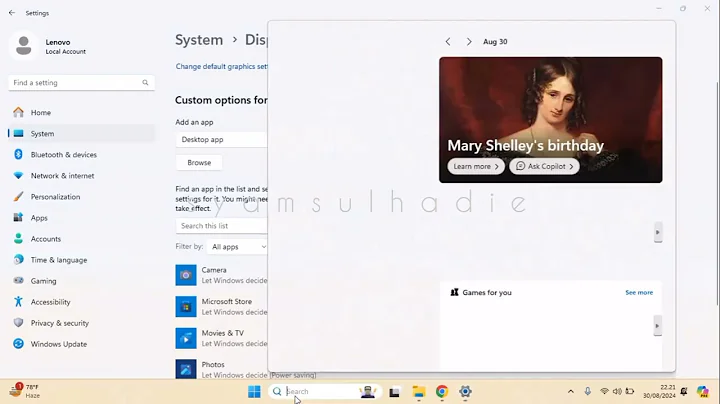Go to Personalization settings
The image size is (720, 404).
coord(81,197)
